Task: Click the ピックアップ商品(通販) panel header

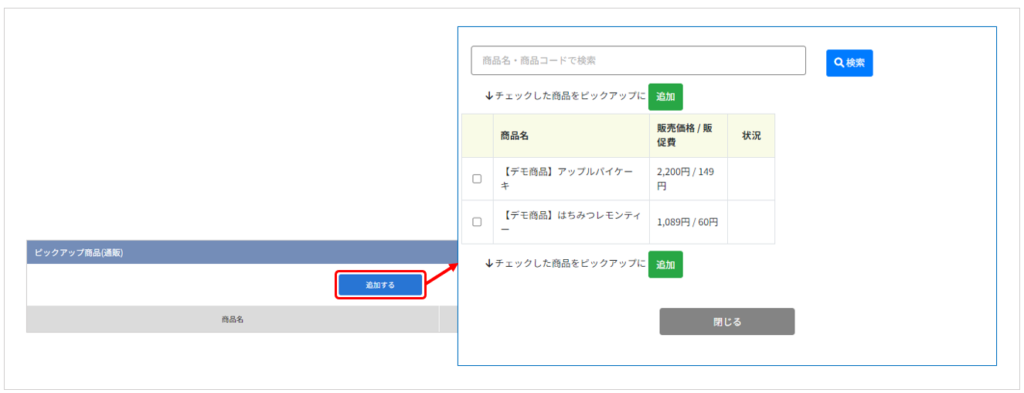Action: tap(242, 252)
